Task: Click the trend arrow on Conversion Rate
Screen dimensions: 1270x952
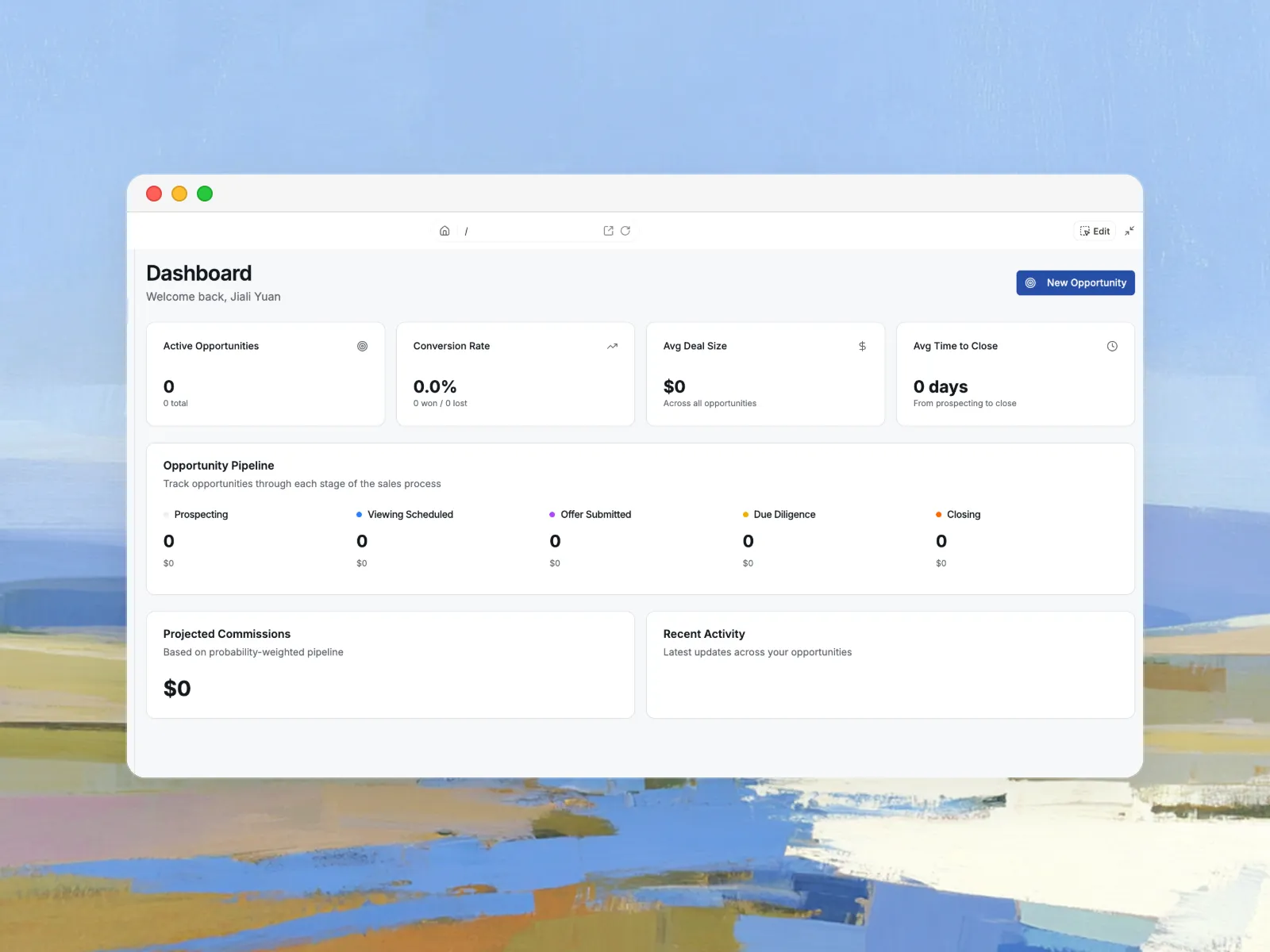Action: click(612, 346)
